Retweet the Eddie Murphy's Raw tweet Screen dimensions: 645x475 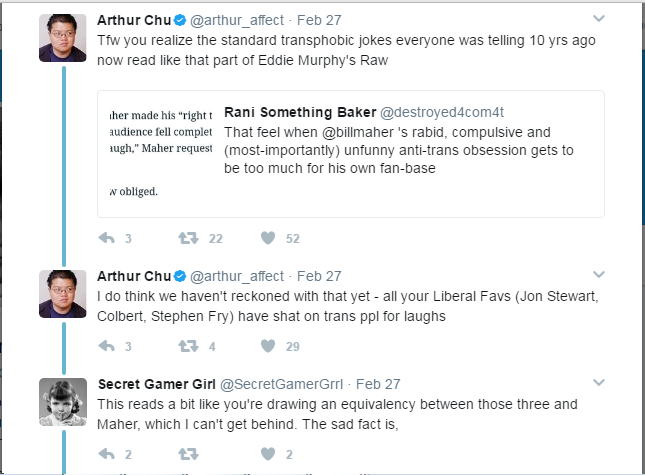[188, 238]
